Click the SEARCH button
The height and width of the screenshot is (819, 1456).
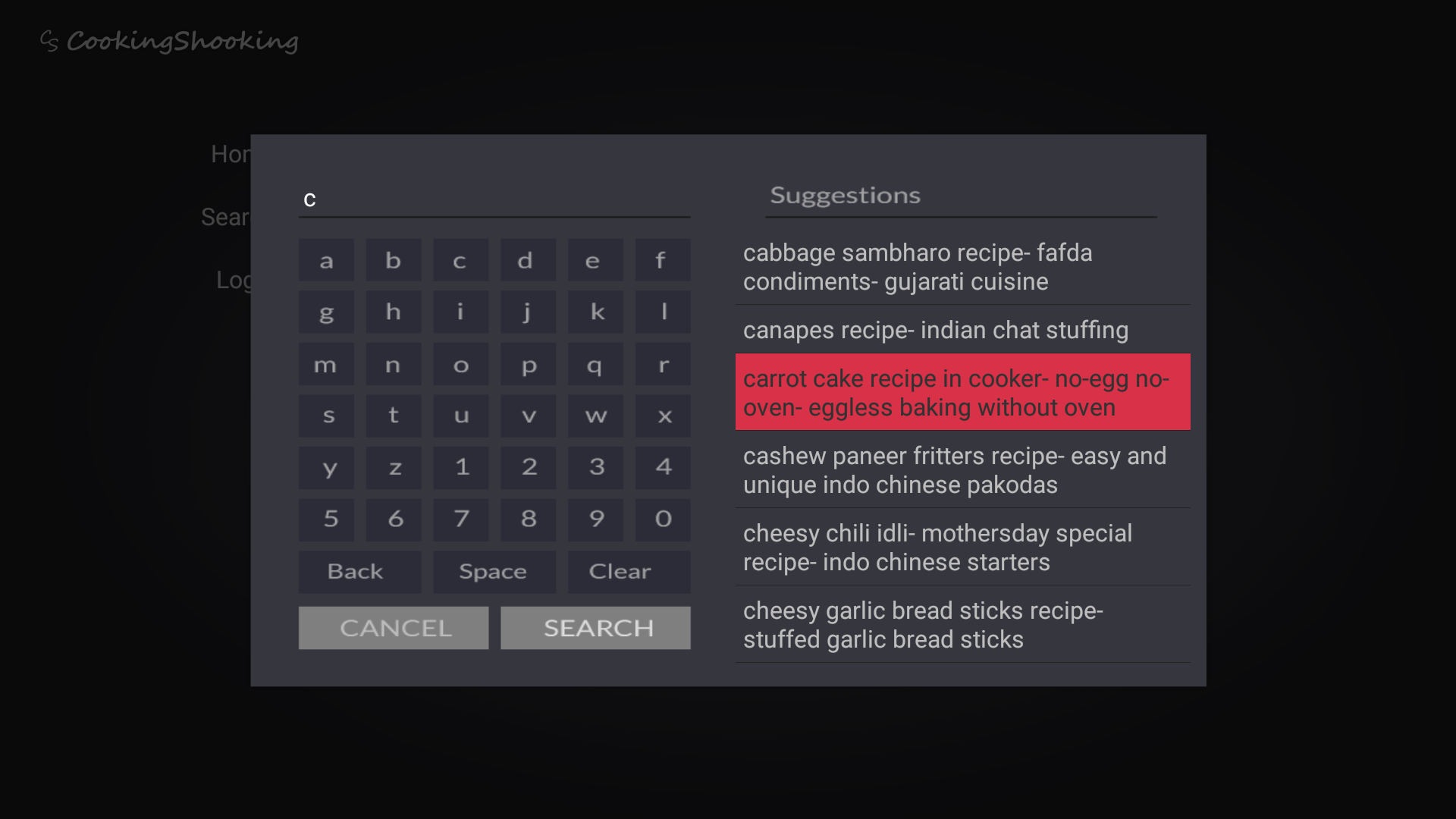coord(595,628)
